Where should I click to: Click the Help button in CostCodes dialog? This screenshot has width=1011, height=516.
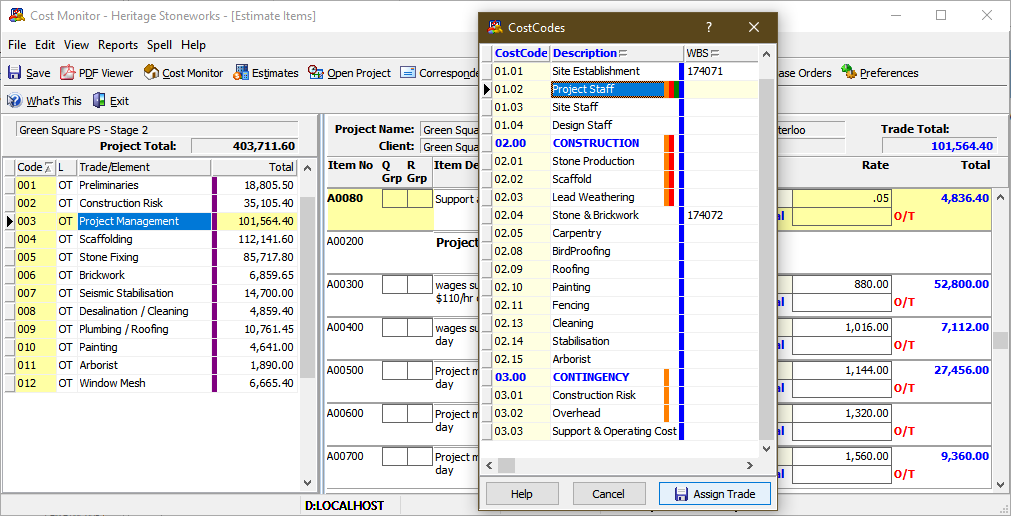point(522,494)
